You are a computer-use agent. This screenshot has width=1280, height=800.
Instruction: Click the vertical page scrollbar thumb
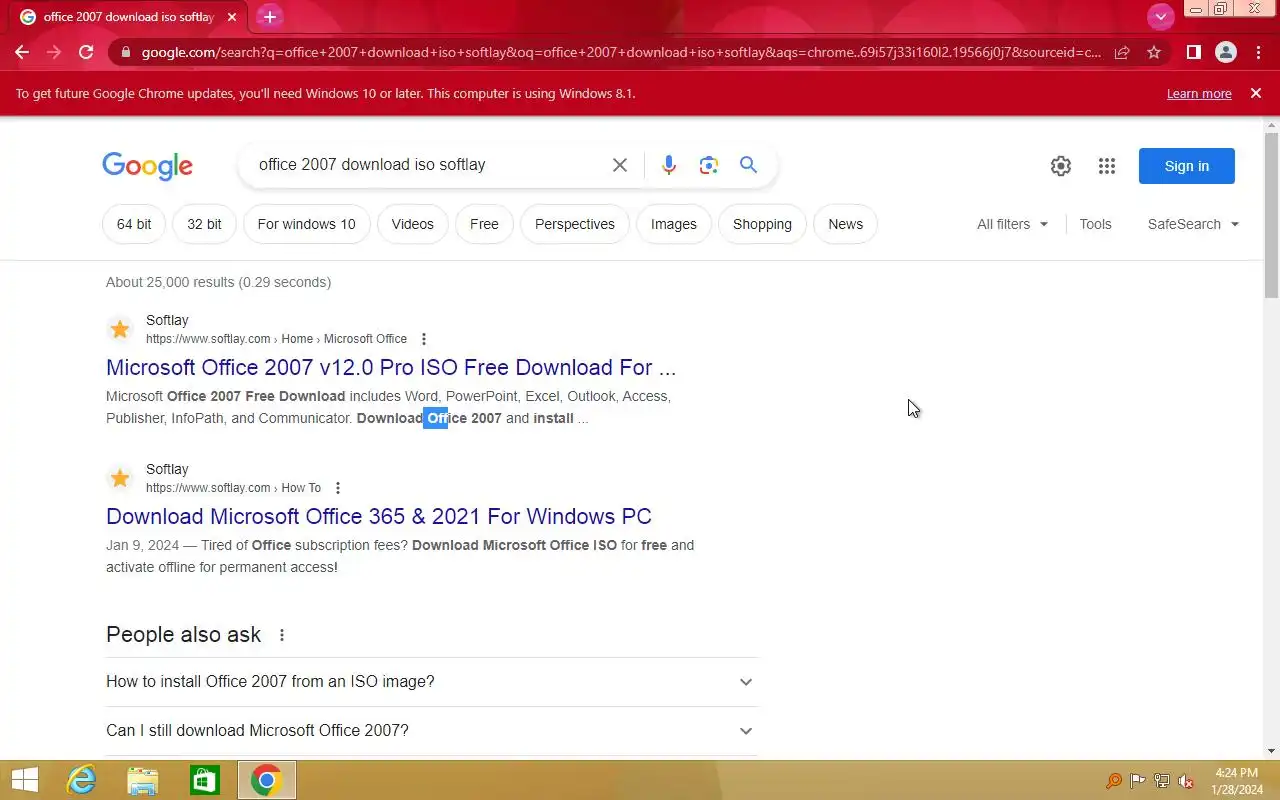coord(1272,215)
